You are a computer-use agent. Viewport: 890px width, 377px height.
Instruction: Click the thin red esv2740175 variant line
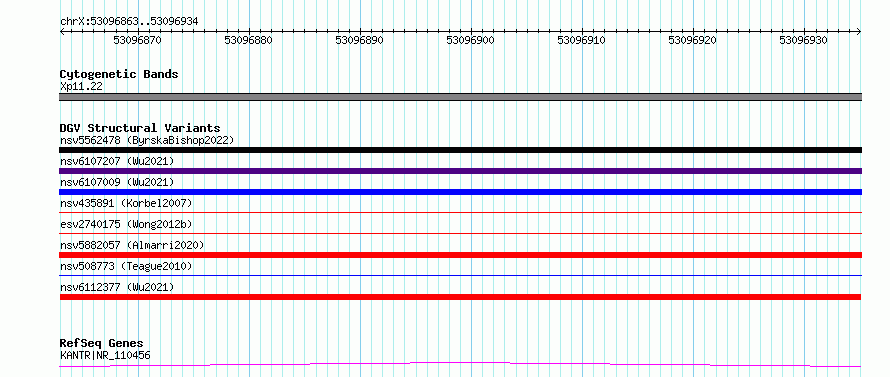(x=460, y=233)
